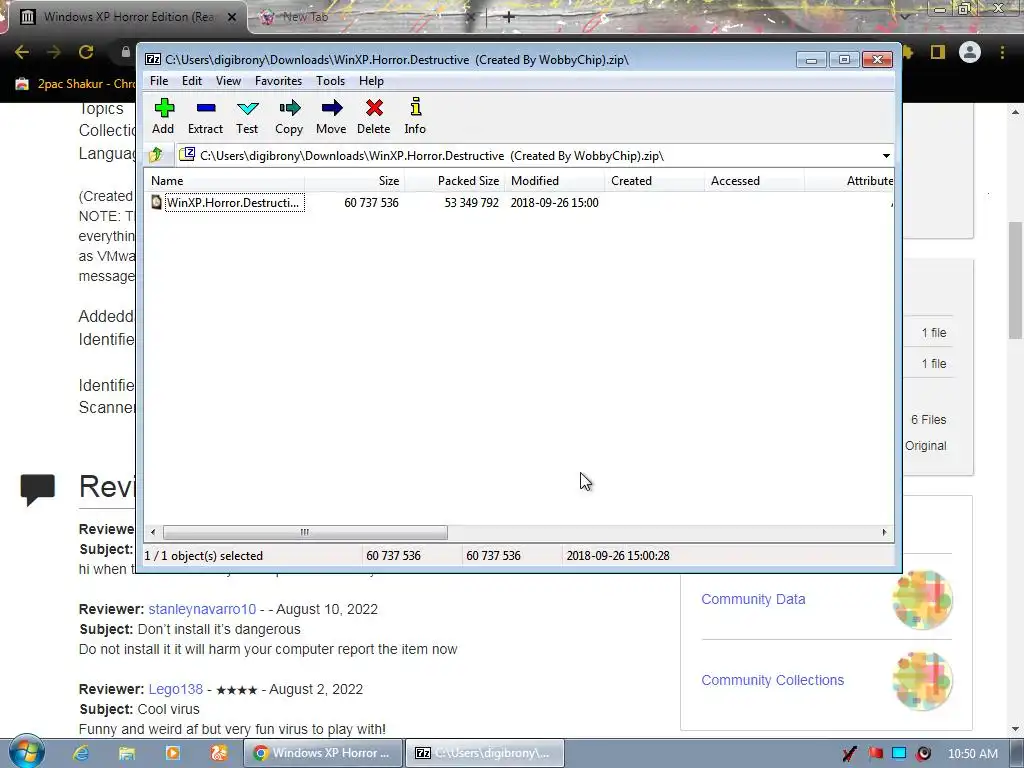Click the horizontal scrollbar thumb in 7-Zip
This screenshot has height=768, width=1024.
coord(305,532)
